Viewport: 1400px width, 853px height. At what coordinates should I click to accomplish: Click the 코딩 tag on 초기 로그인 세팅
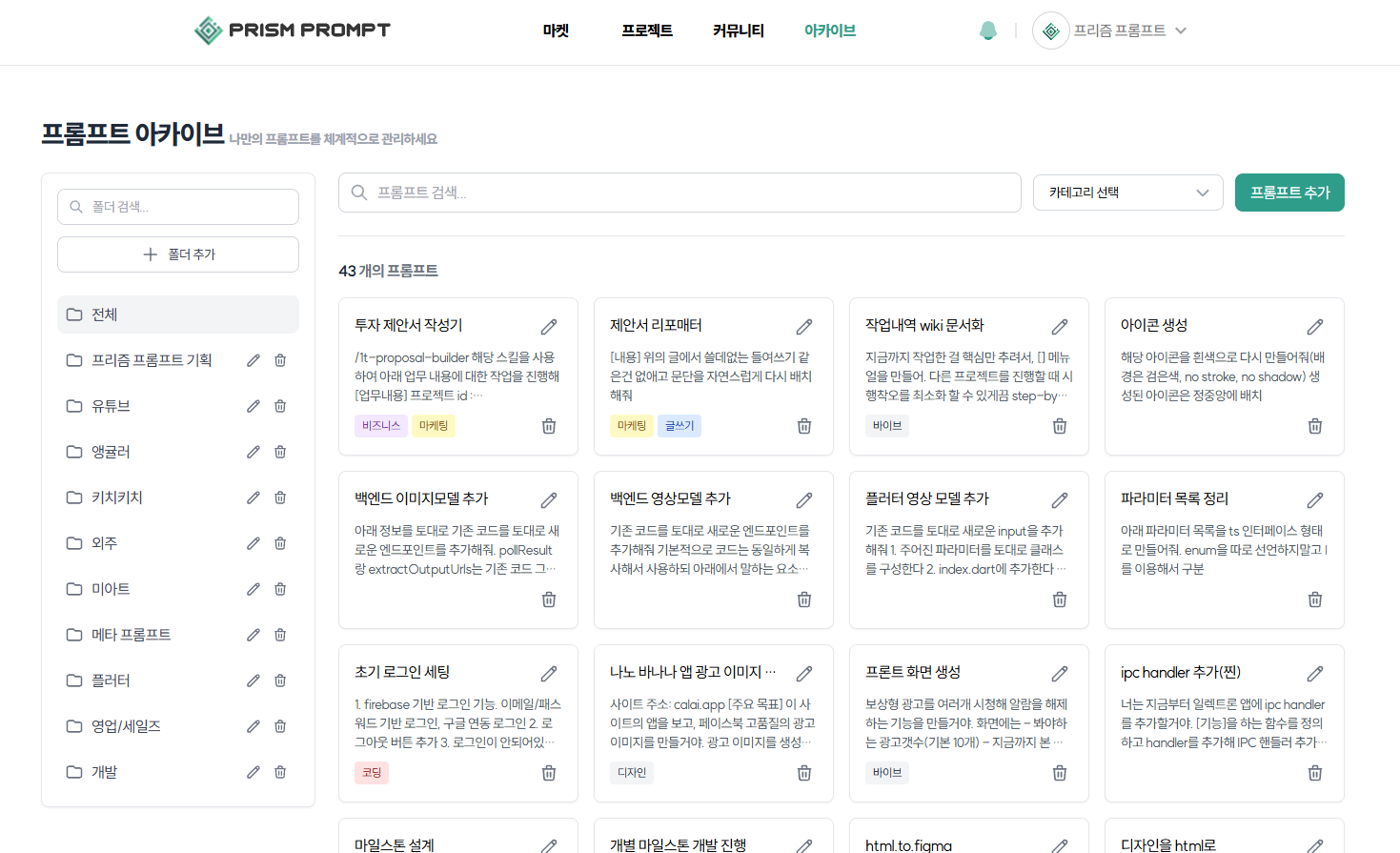[372, 773]
